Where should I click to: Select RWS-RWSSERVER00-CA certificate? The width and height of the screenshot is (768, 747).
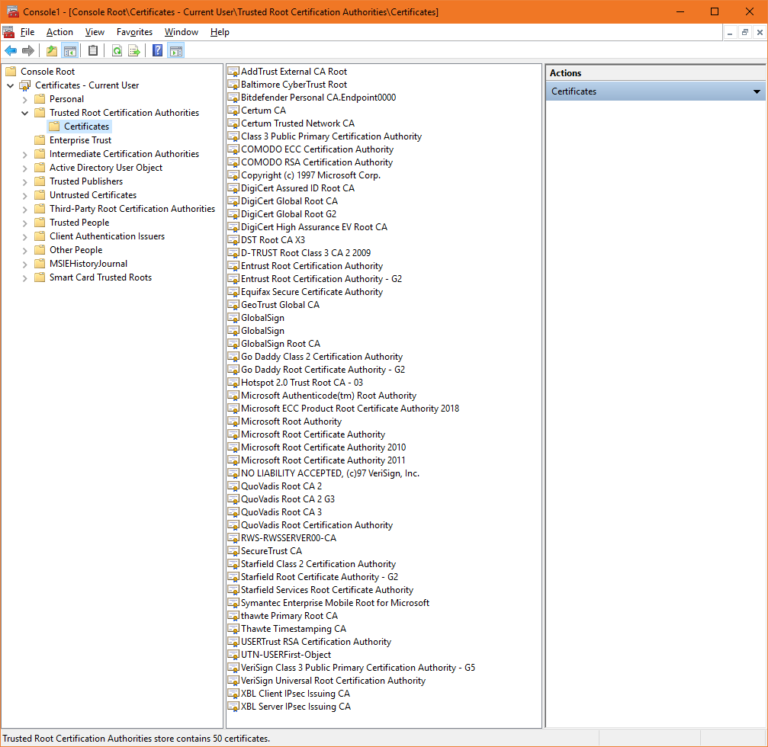[x=288, y=538]
